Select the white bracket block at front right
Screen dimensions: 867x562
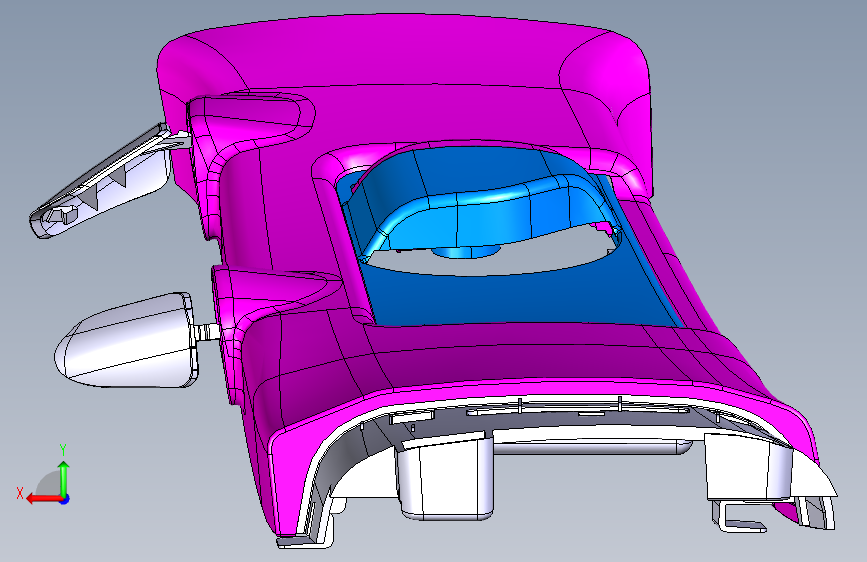(x=748, y=467)
